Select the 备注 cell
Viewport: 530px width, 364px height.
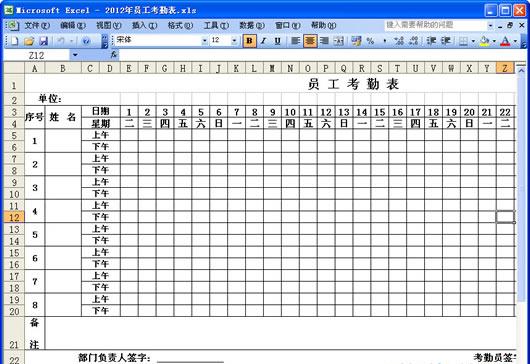click(34, 333)
